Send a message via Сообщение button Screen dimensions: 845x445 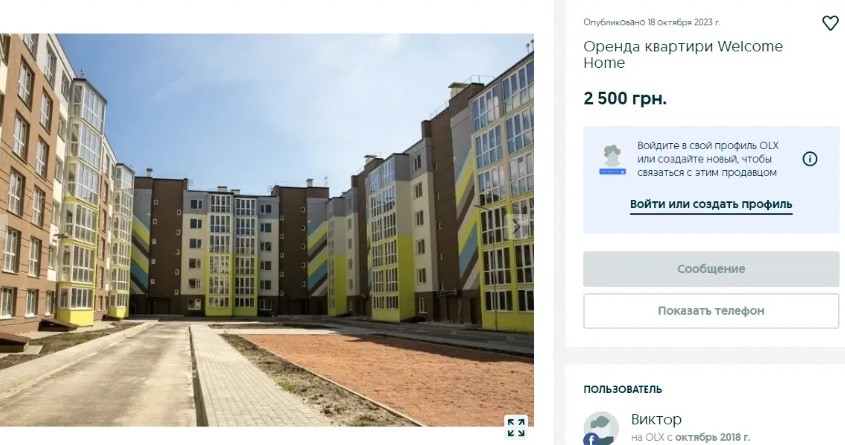pyautogui.click(x=711, y=269)
